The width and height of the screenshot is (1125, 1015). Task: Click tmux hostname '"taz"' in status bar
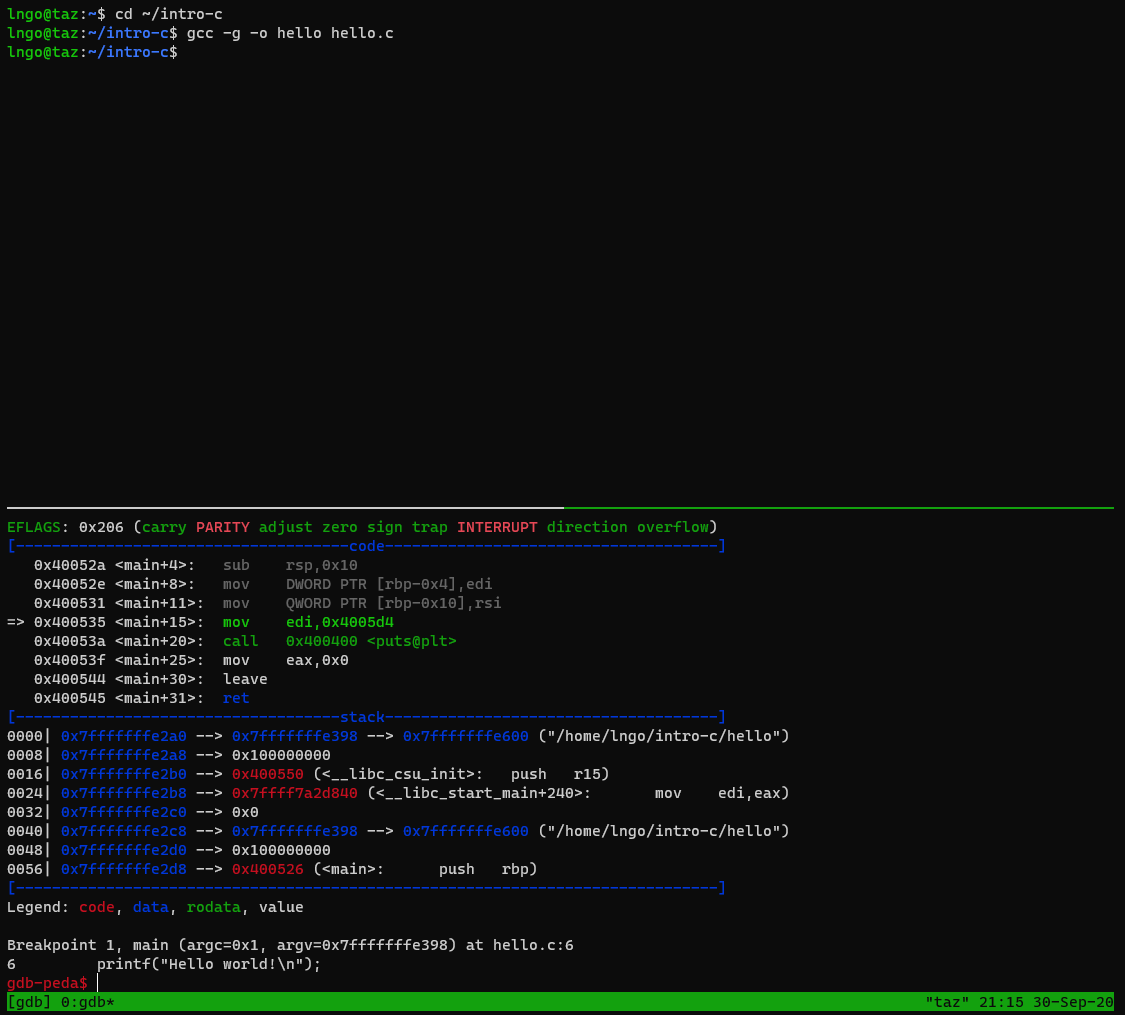[x=947, y=1002]
